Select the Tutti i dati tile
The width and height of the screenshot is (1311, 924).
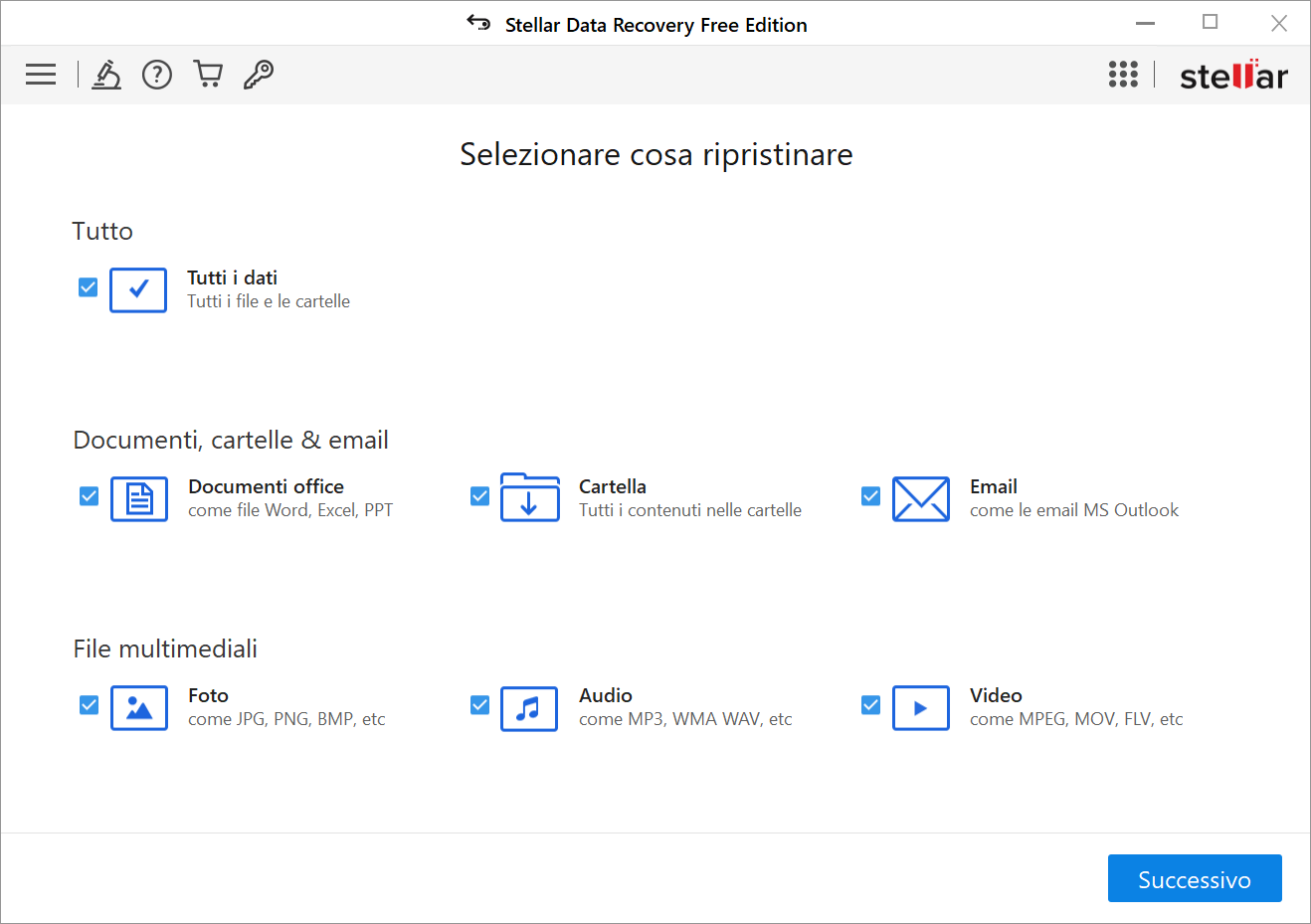(x=138, y=290)
